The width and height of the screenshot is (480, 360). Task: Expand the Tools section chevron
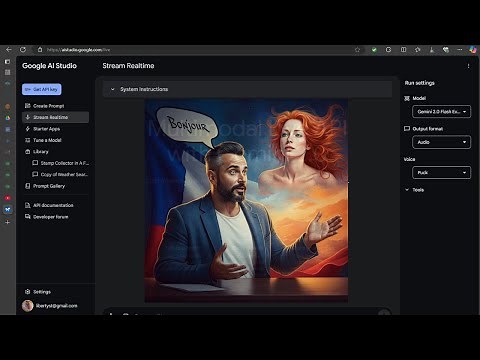coord(407,190)
